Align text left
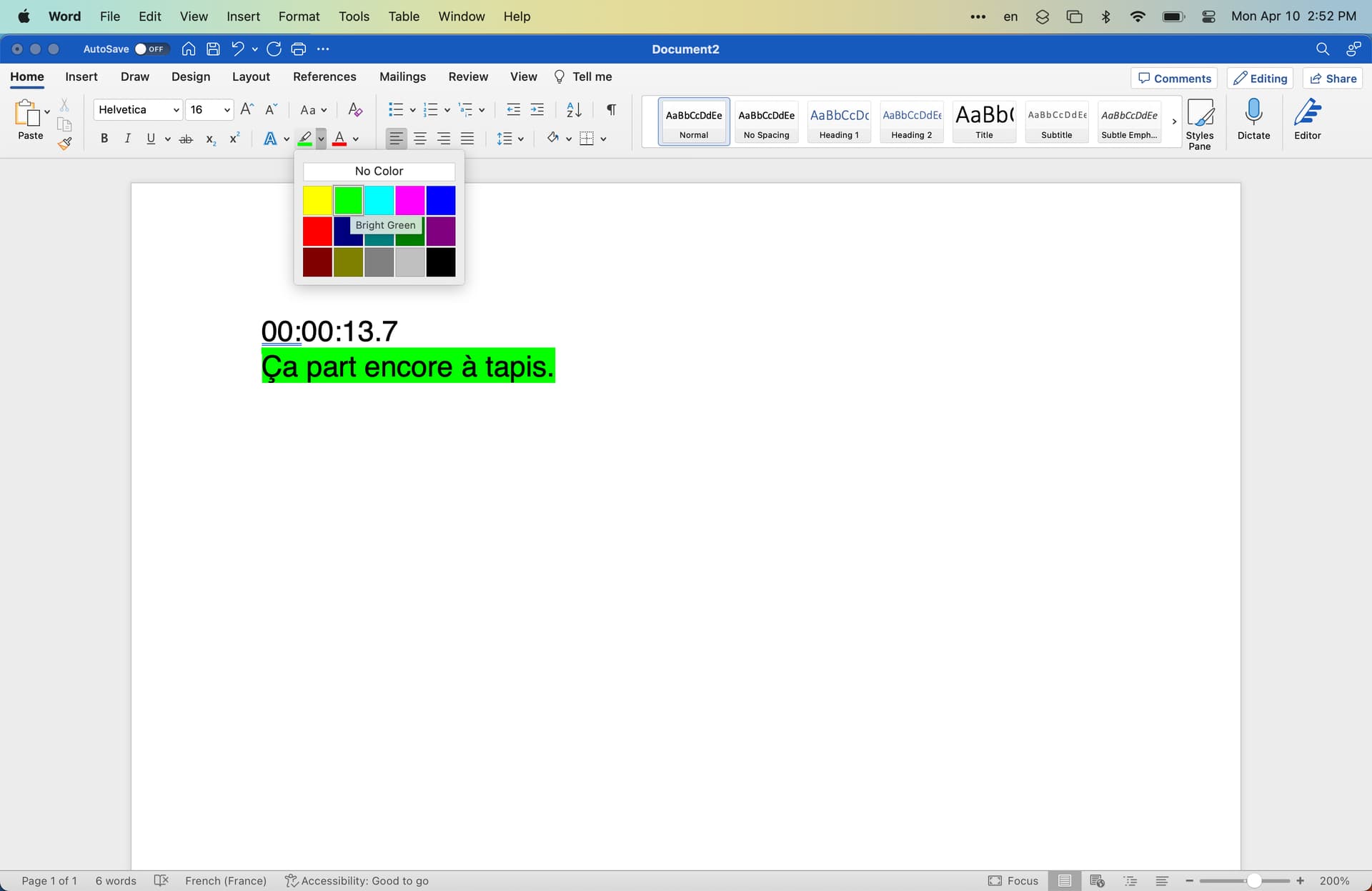Screen dimensions: 1372x891 396,139
